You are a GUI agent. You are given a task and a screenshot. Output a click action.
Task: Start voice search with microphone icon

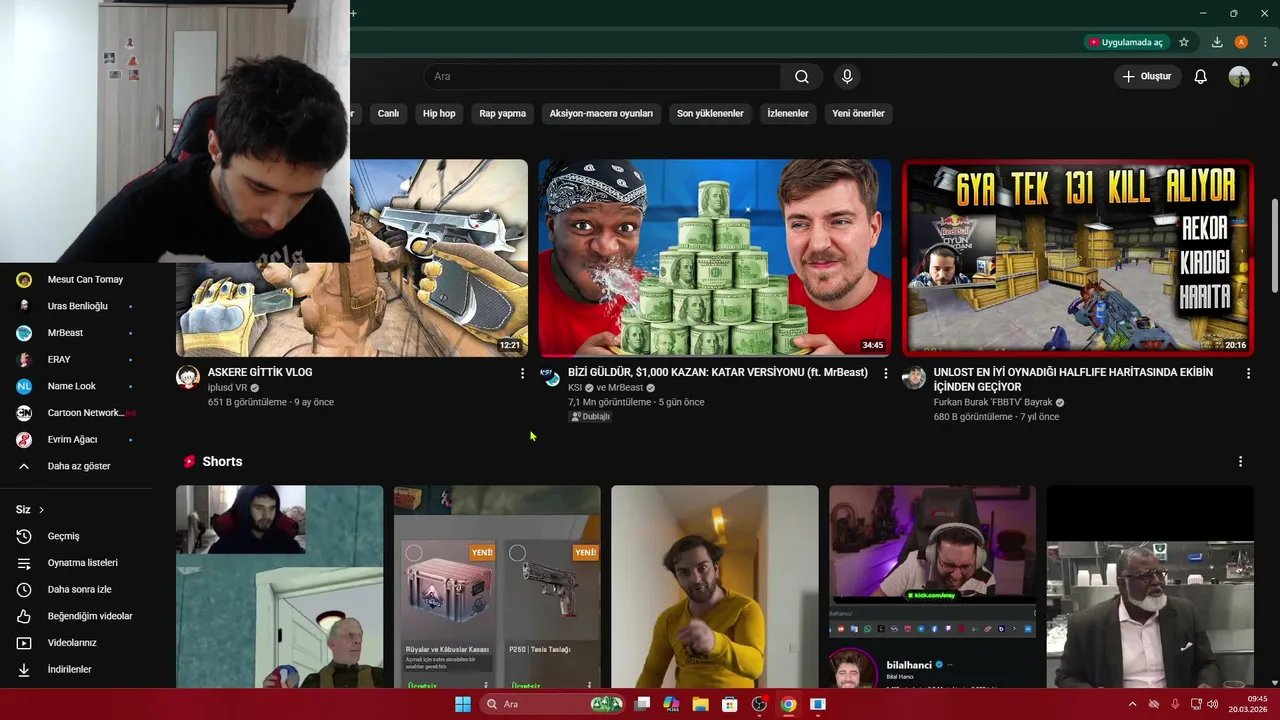[847, 76]
